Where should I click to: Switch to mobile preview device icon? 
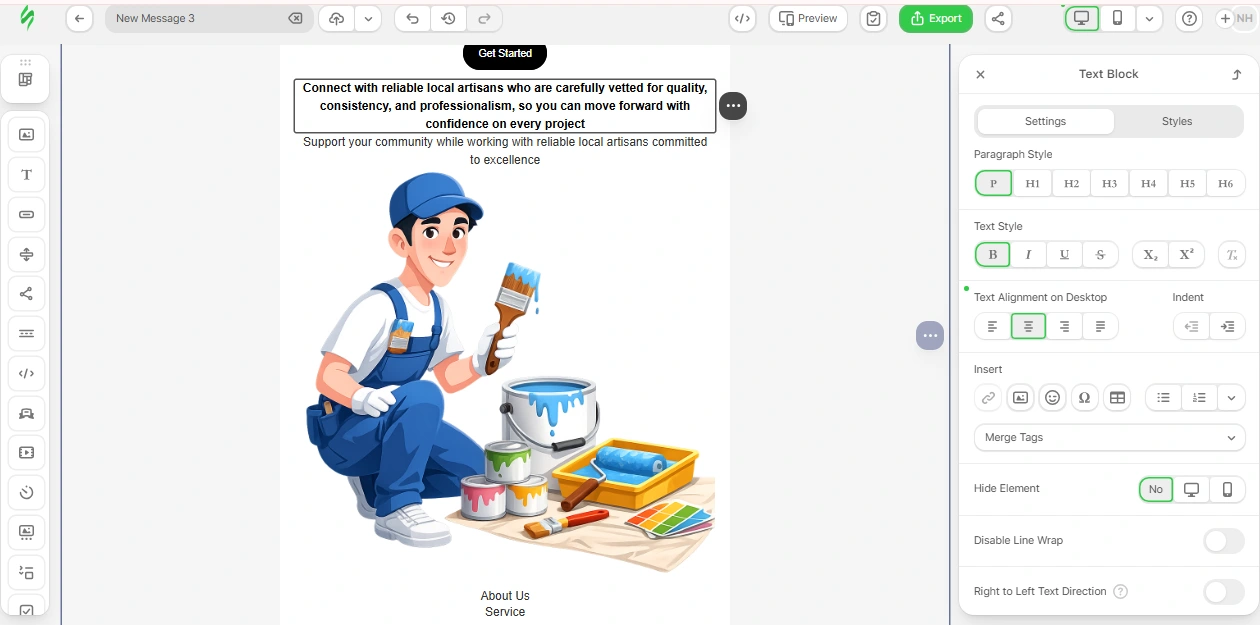1118,18
